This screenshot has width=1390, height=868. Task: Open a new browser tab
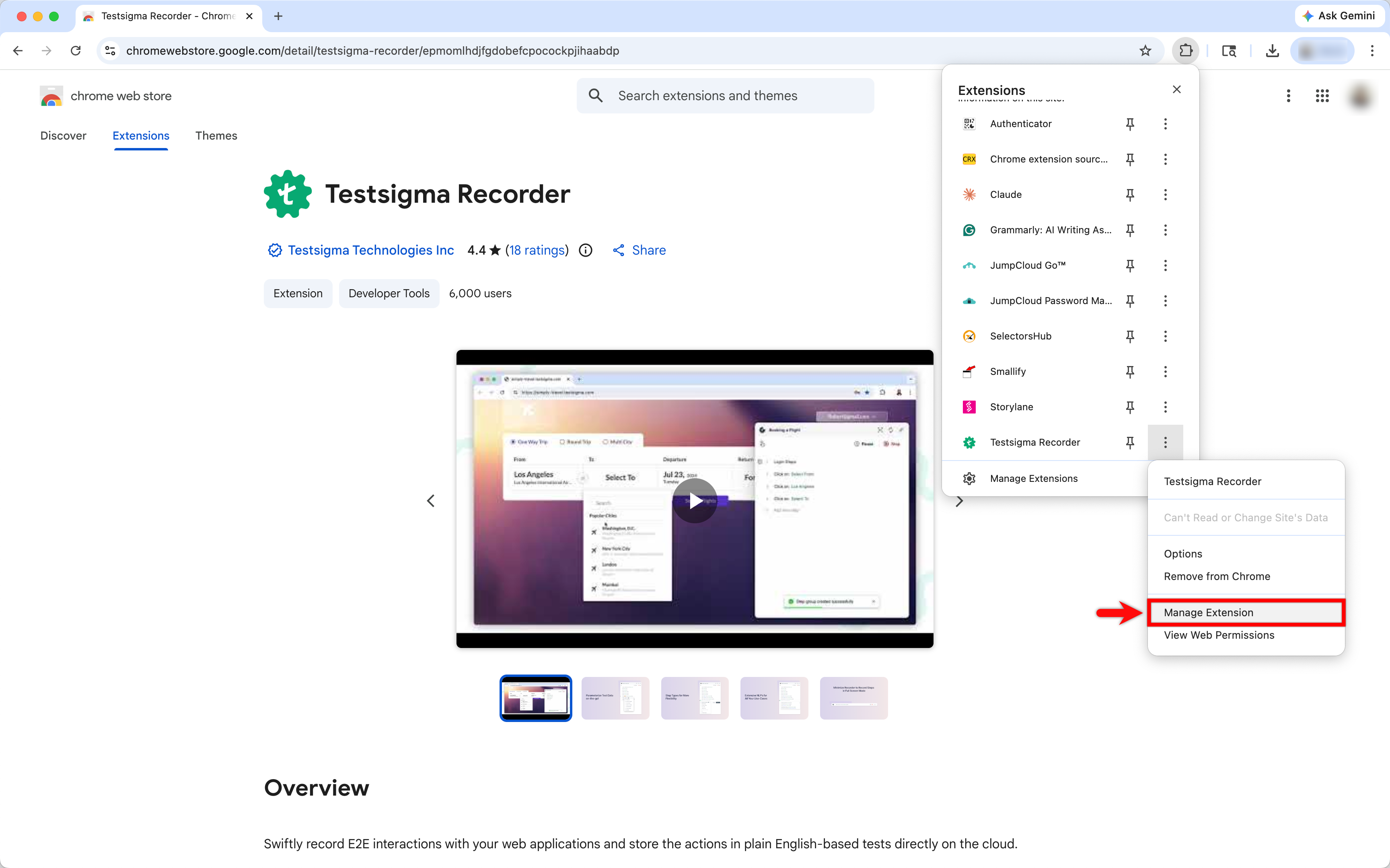278,16
